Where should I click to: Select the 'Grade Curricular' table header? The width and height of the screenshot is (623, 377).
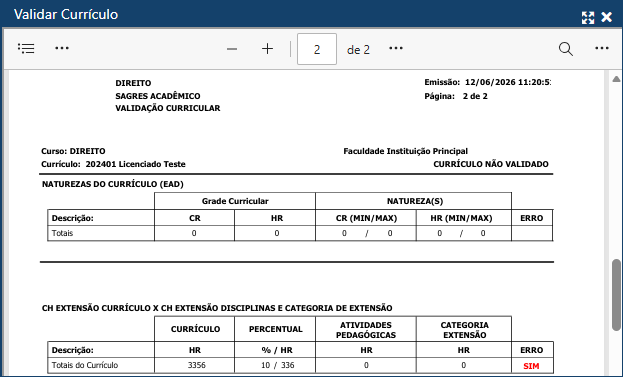pos(235,201)
